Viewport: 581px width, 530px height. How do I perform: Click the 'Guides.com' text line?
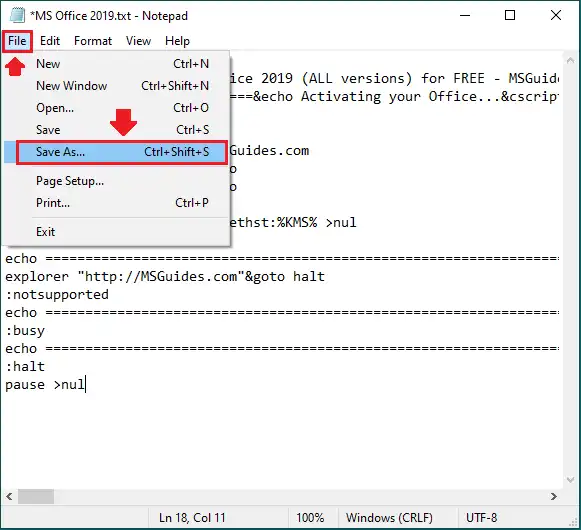click(x=269, y=151)
